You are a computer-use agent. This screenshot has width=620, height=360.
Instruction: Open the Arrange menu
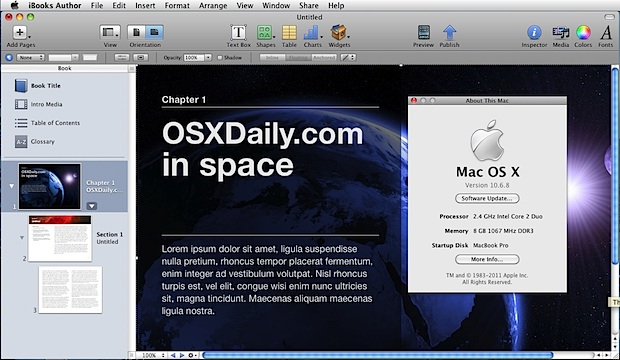[x=213, y=6]
